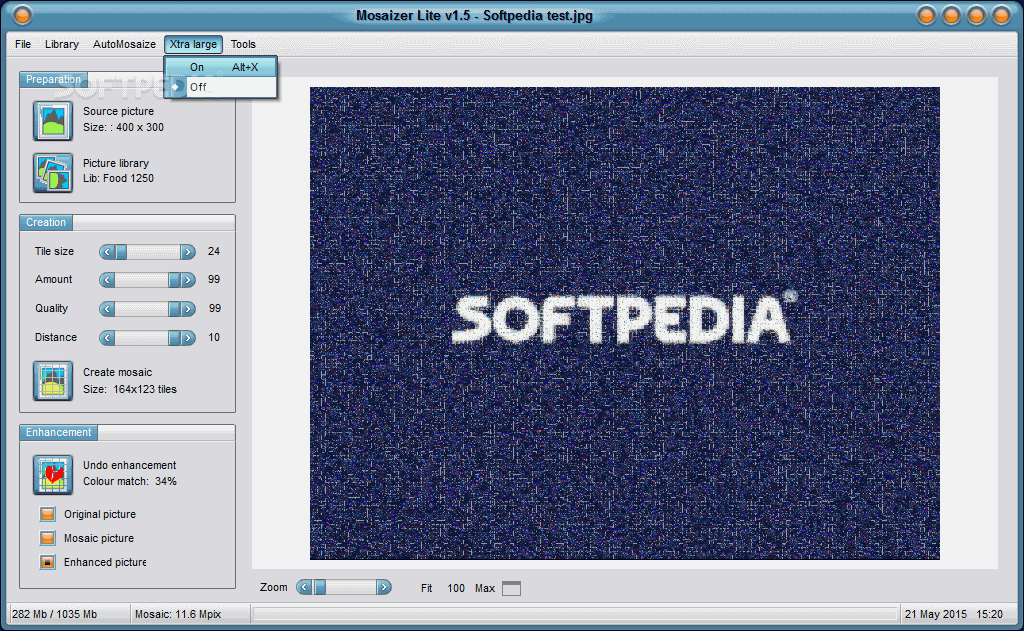The width and height of the screenshot is (1024, 631).
Task: Click the Quality slider track
Action: pyautogui.click(x=148, y=309)
